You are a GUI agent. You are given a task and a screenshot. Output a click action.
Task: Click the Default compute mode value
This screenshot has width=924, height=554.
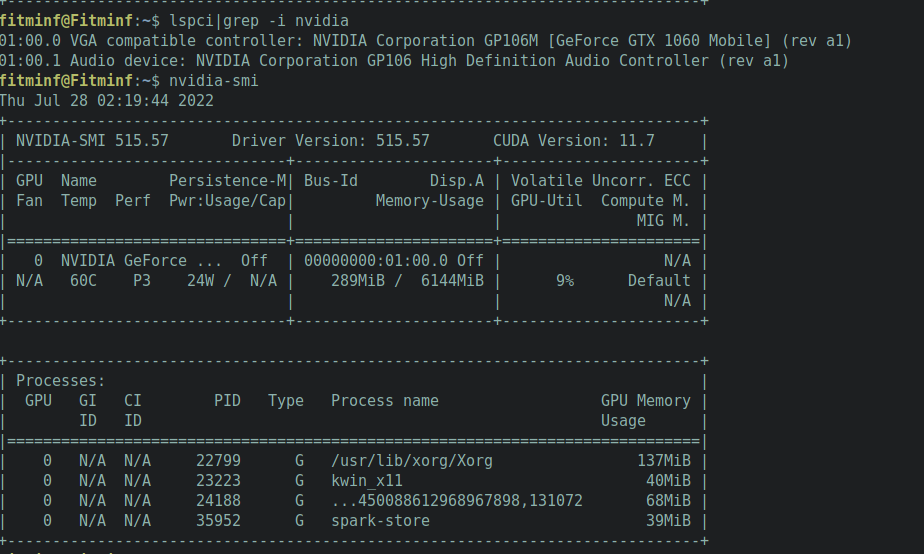(x=659, y=281)
